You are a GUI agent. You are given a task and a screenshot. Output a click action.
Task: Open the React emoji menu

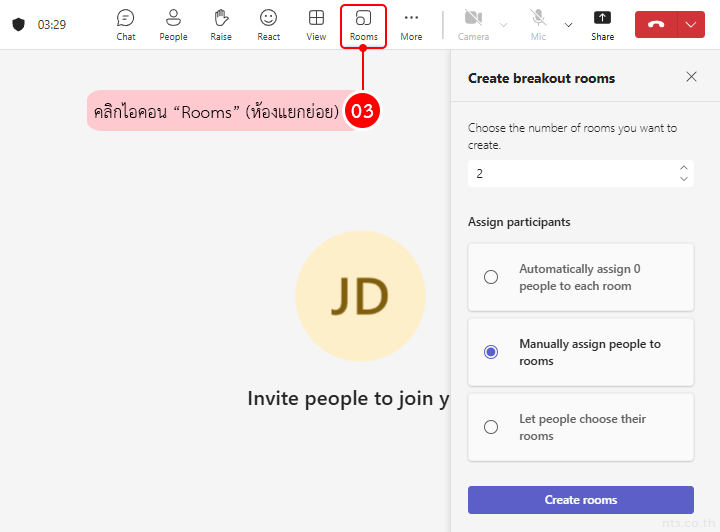pos(268,25)
